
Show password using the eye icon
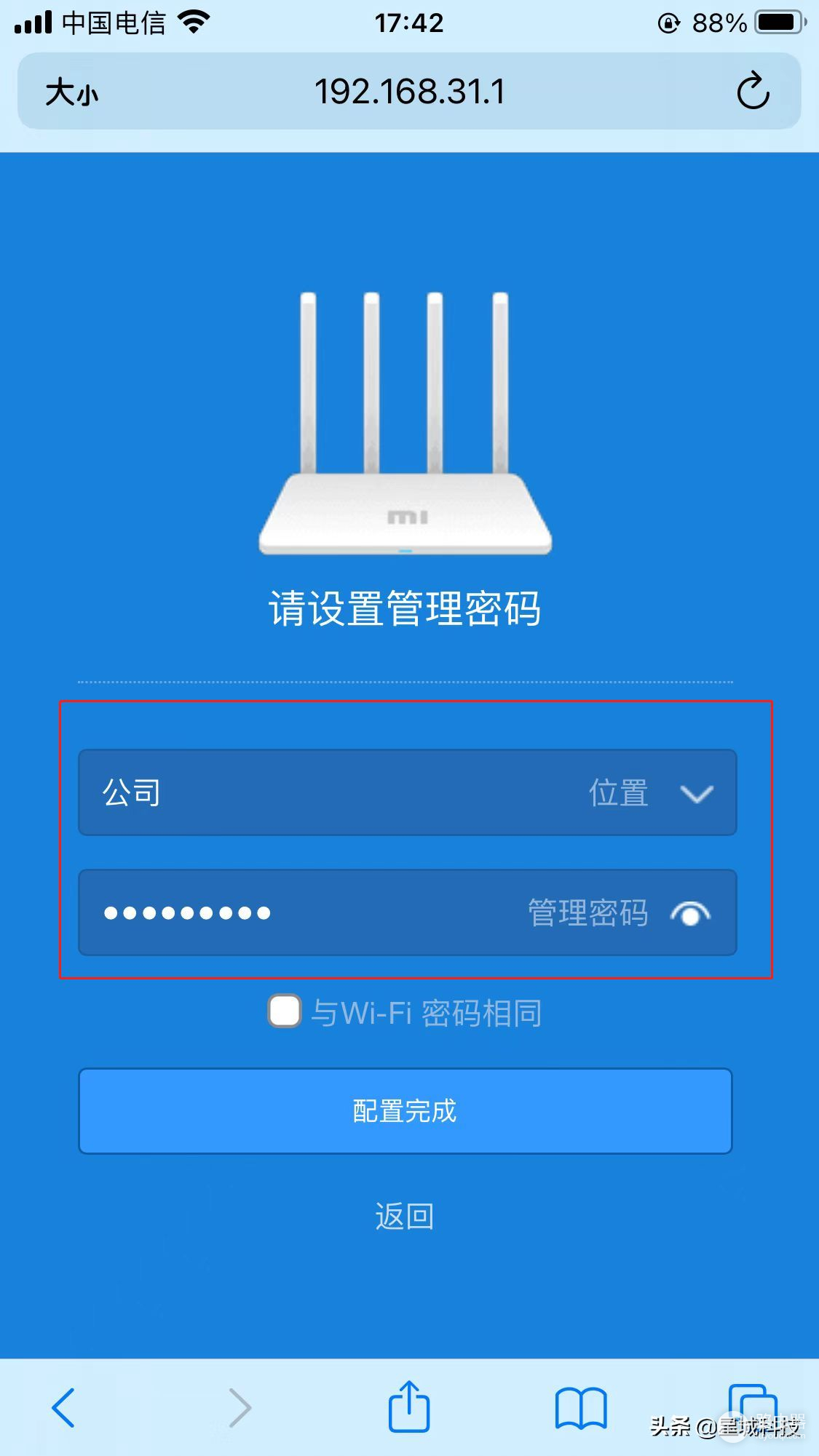coord(690,913)
